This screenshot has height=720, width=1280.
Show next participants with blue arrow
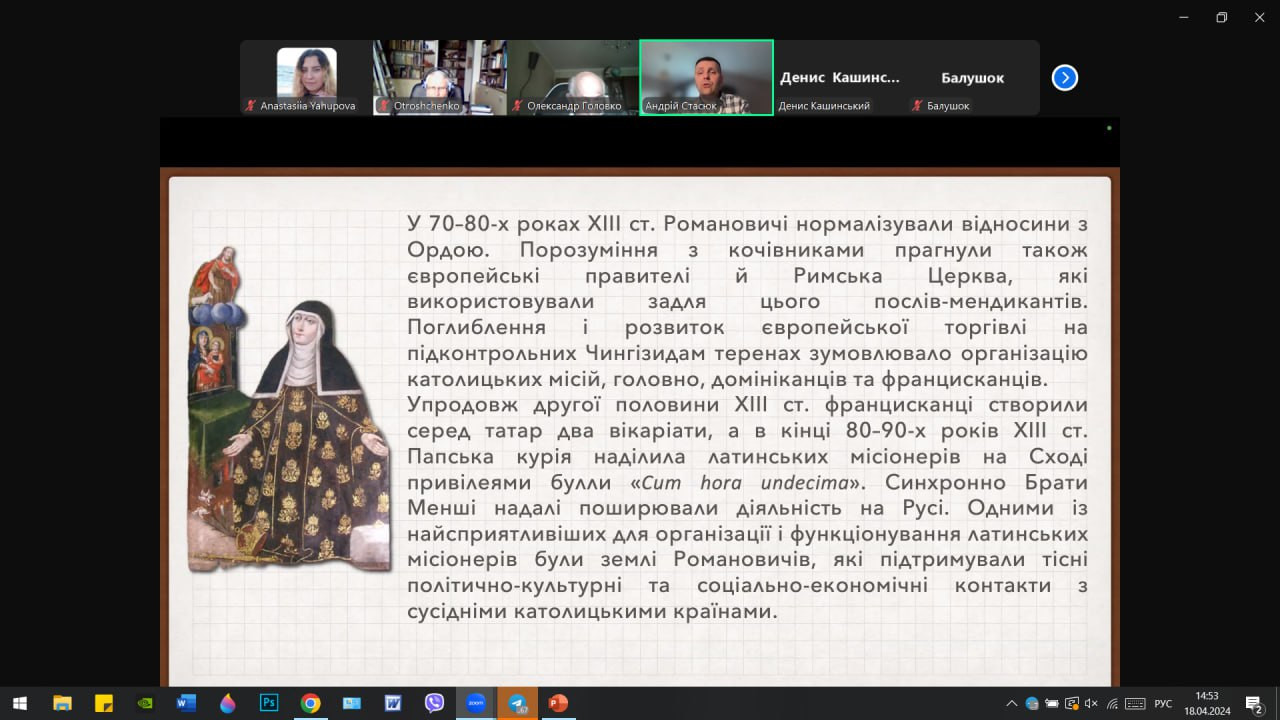[1065, 78]
